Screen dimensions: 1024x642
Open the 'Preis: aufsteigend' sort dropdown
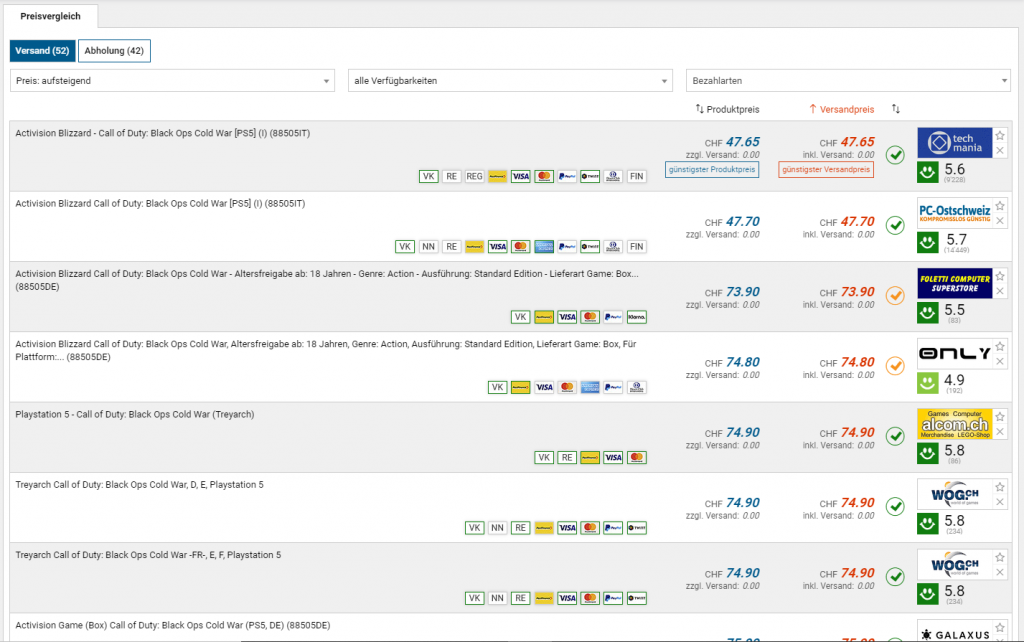[172, 81]
